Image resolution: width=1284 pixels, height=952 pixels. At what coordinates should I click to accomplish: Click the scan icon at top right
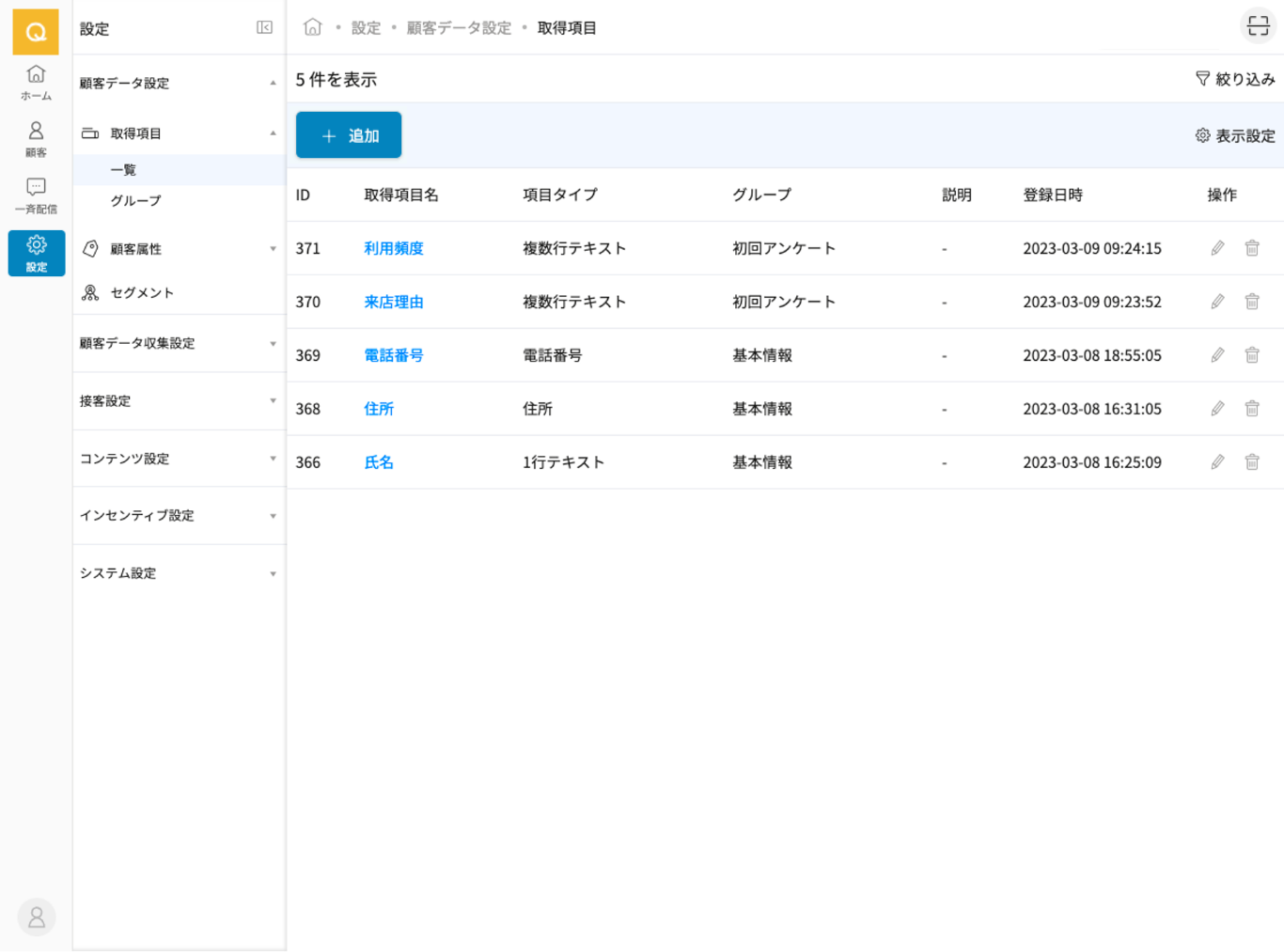click(1258, 26)
